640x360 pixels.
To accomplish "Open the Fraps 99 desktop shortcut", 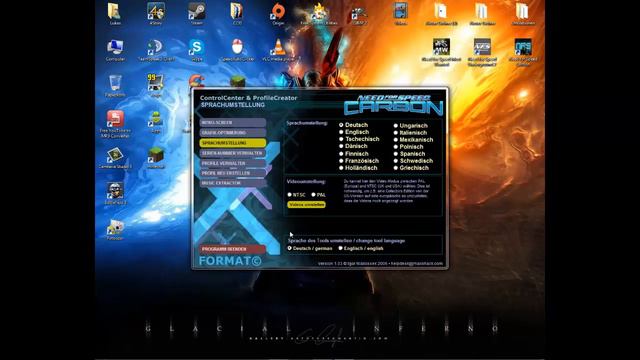I will (x=156, y=85).
